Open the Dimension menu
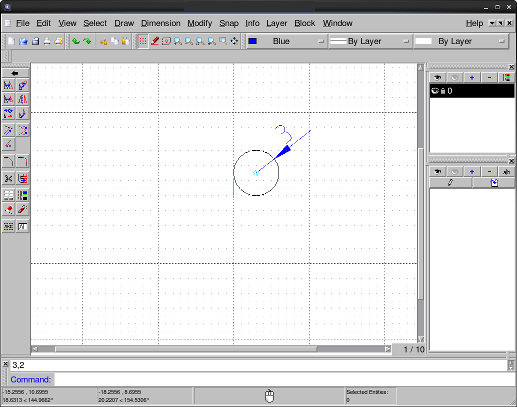 pyautogui.click(x=161, y=23)
